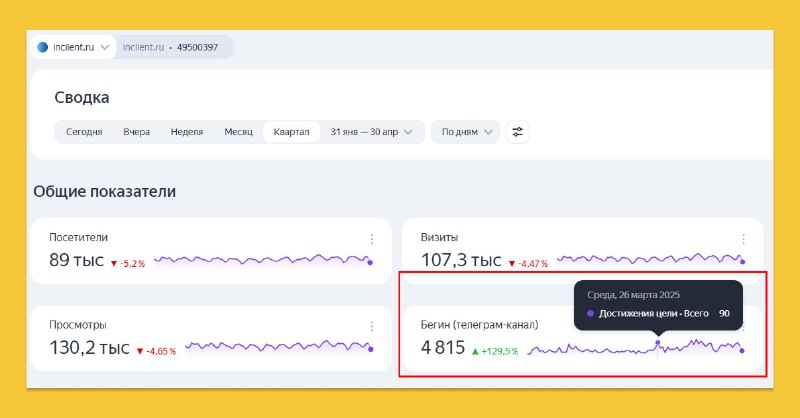The width and height of the screenshot is (800, 418).
Task: Click the -5,2% visitors change indicator
Action: pos(128,264)
